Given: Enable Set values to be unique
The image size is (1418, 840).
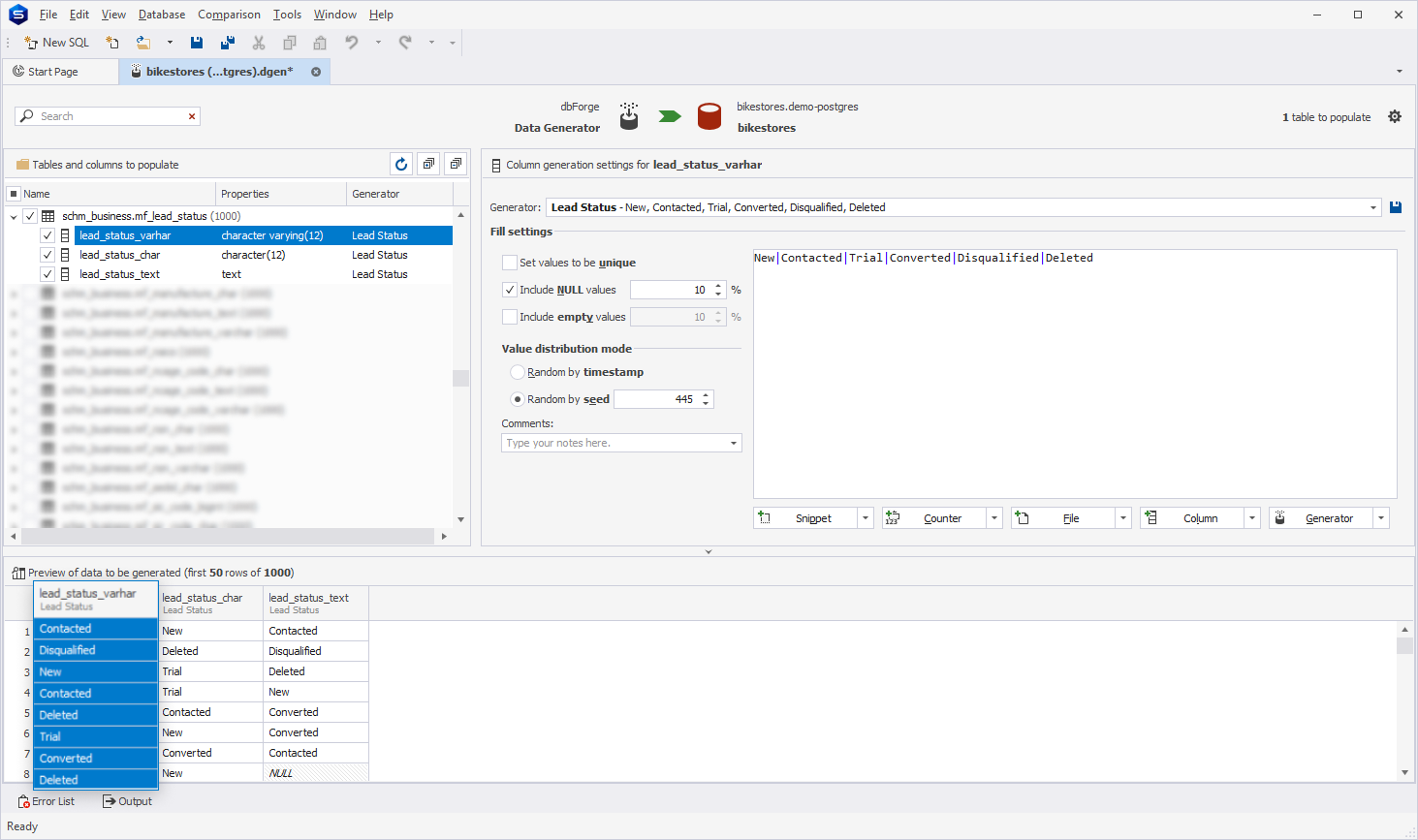Looking at the screenshot, I should click(510, 263).
